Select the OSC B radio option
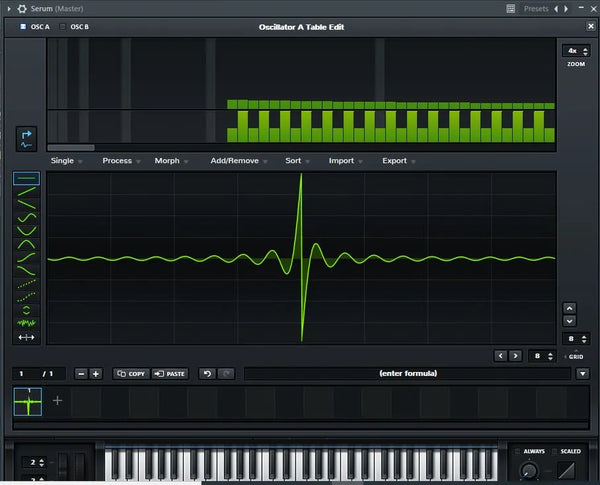 point(64,27)
